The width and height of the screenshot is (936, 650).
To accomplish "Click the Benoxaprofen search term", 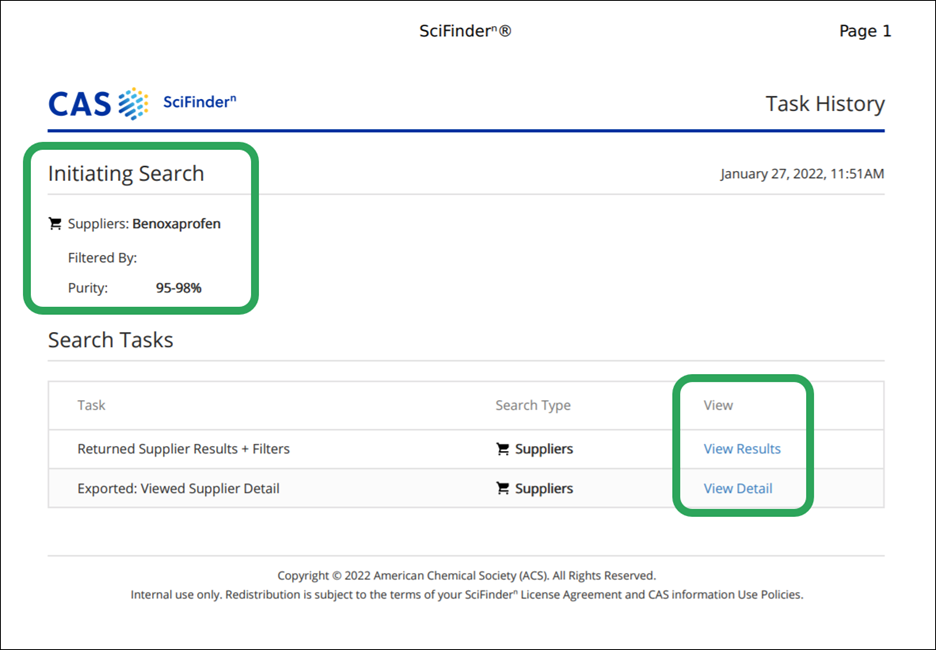I will tap(177, 224).
